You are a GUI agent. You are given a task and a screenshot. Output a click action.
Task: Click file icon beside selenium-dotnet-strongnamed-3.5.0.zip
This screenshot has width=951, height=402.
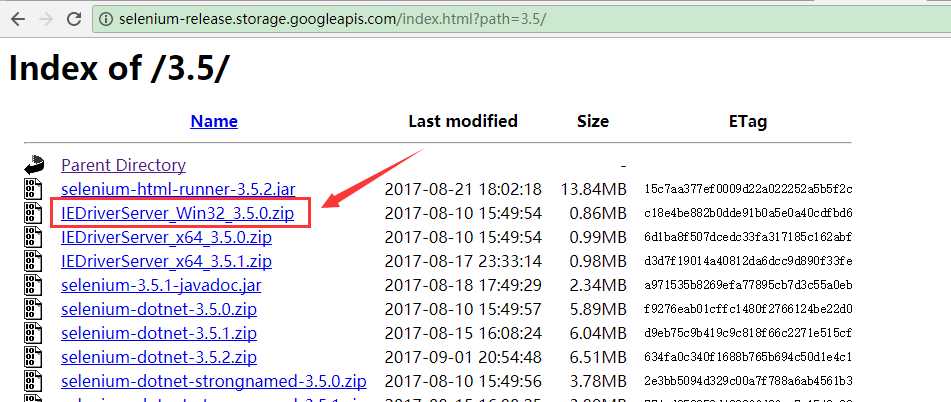[33, 381]
